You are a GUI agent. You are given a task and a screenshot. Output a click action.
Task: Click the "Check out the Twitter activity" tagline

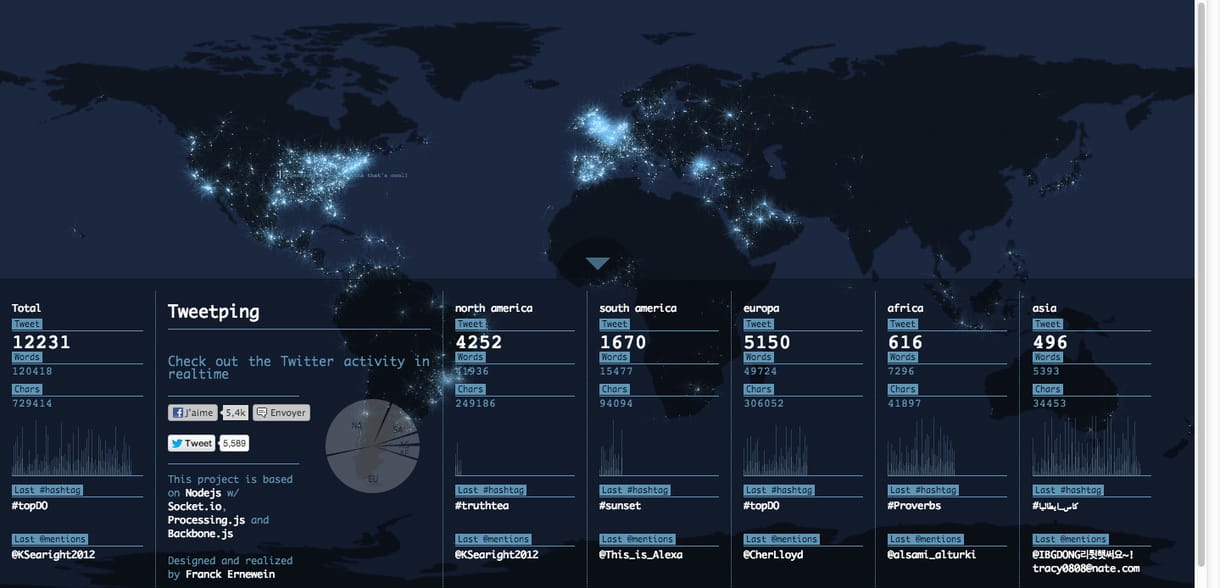(299, 367)
